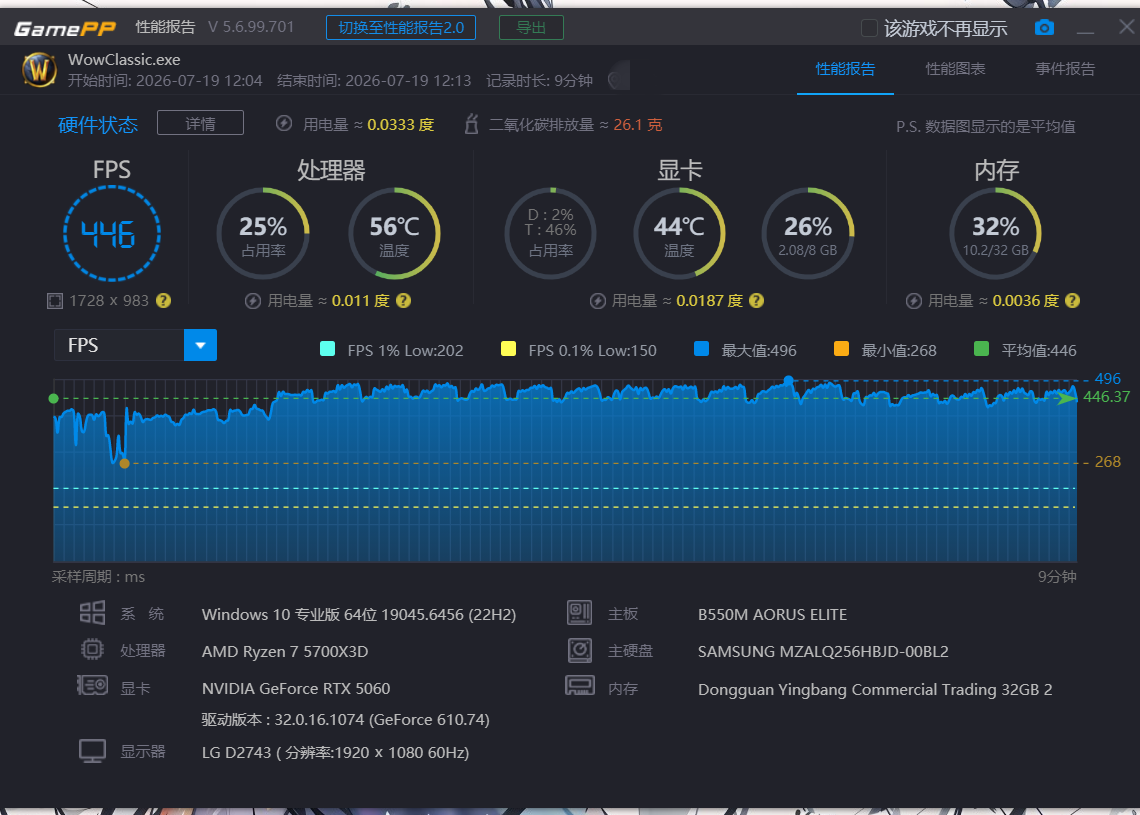The width and height of the screenshot is (1140, 815).
Task: Select text AMD Ryzen 7 5700X3D
Action: point(285,651)
